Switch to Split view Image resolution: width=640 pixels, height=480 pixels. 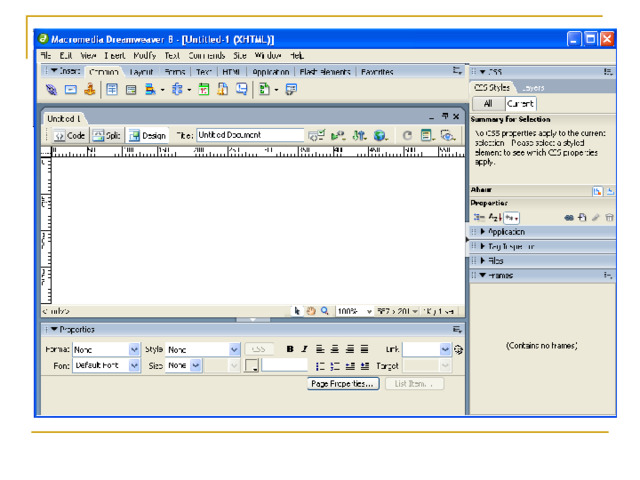(x=107, y=136)
